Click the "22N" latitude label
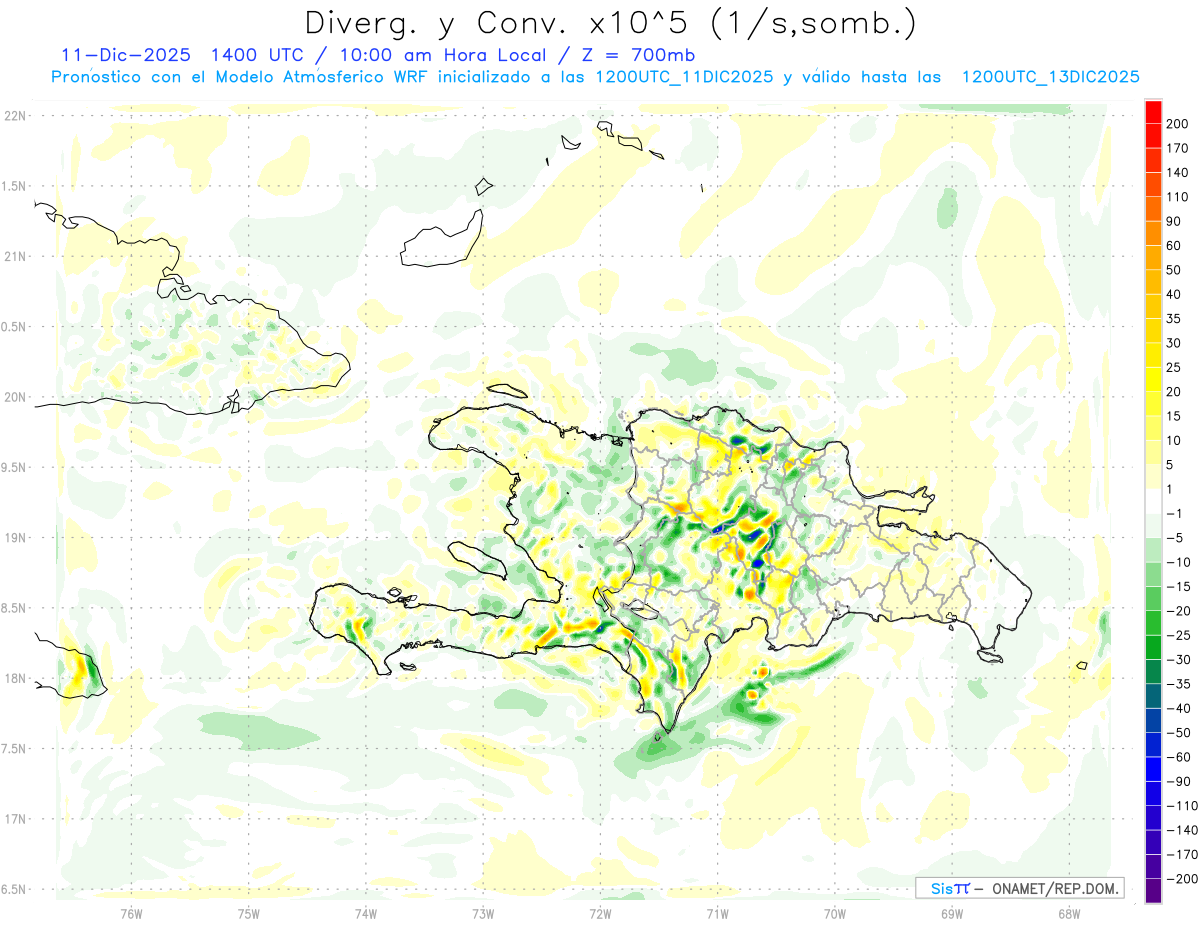The image size is (1200, 927). (14, 115)
